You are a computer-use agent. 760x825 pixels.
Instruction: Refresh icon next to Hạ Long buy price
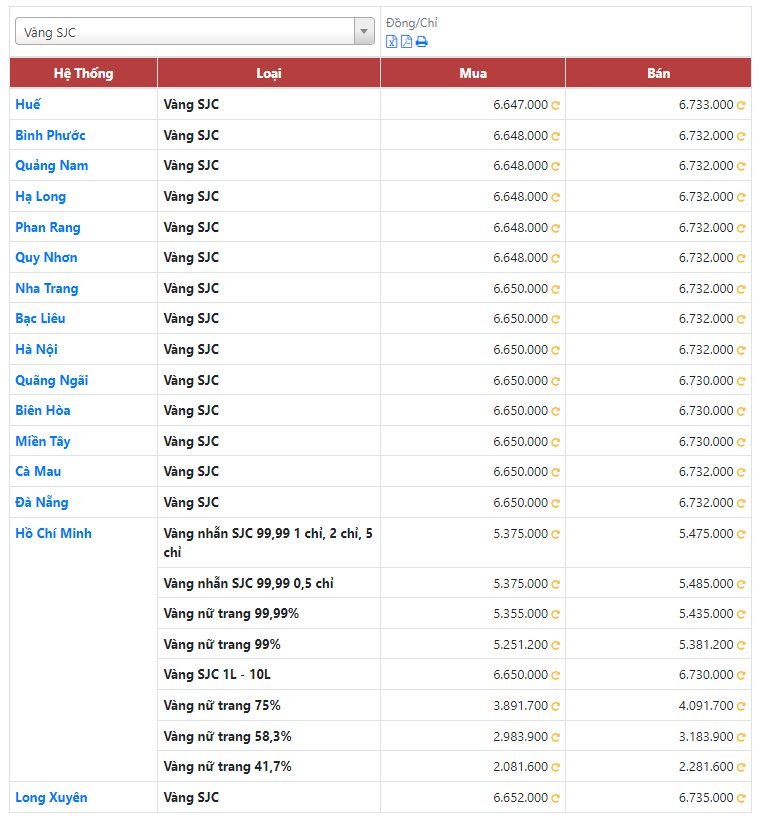click(x=555, y=197)
